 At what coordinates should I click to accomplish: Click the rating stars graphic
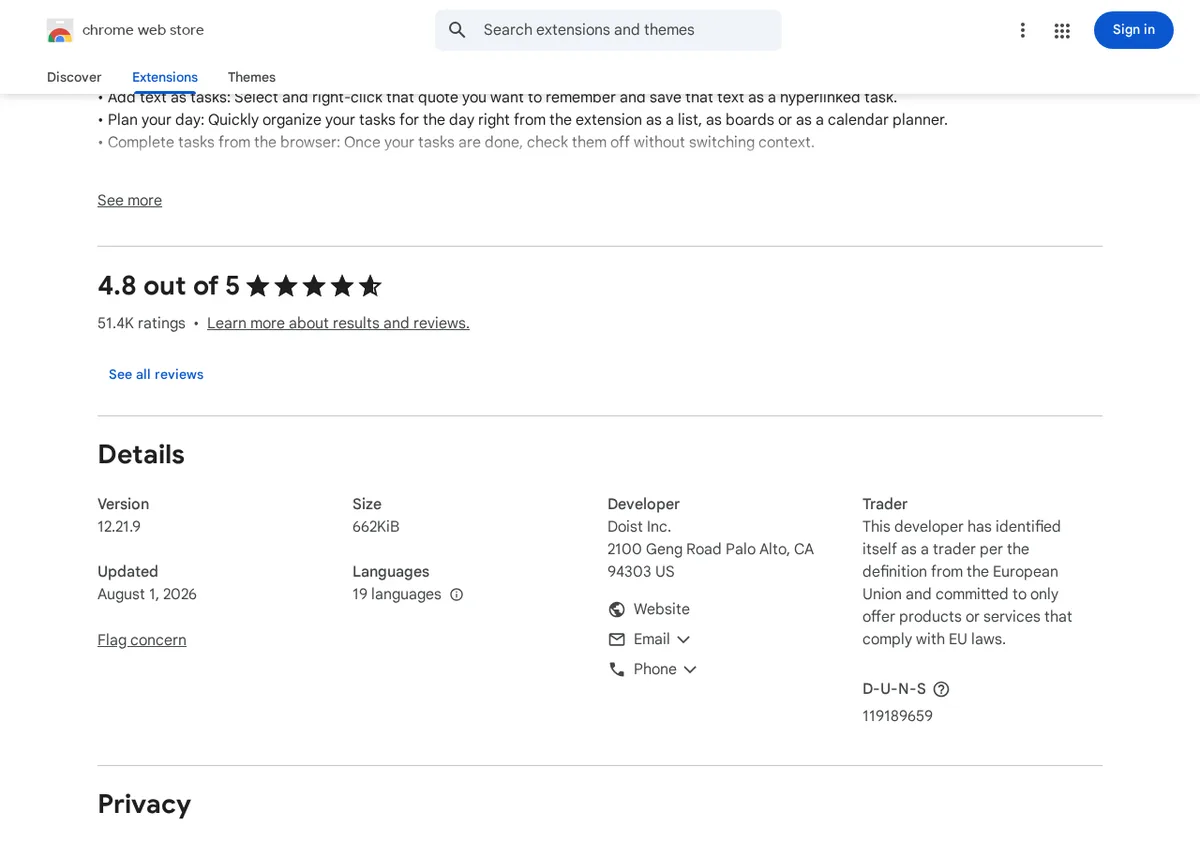[314, 286]
